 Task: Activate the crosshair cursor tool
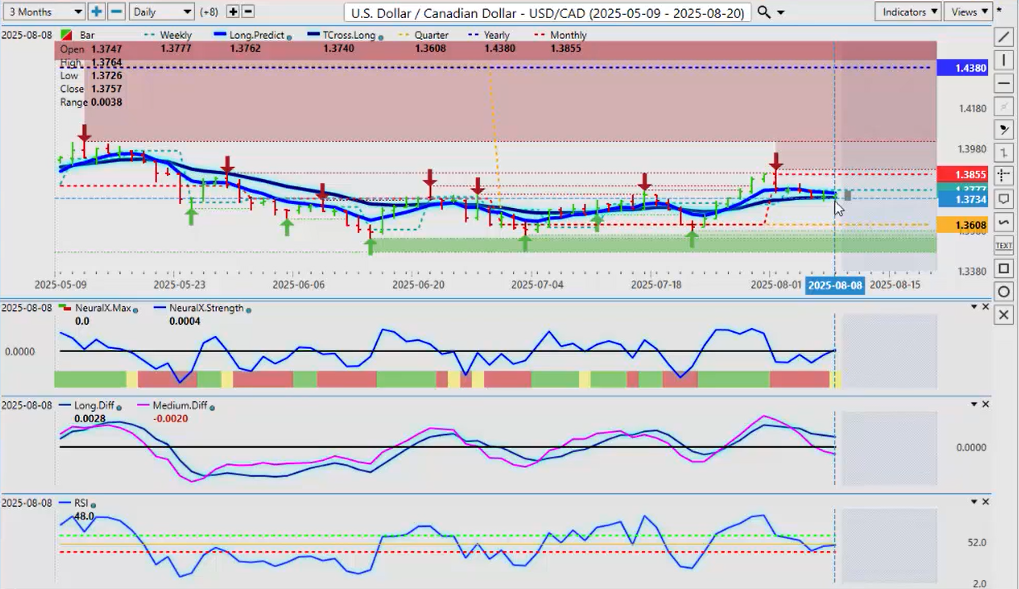pyautogui.click(x=1004, y=176)
